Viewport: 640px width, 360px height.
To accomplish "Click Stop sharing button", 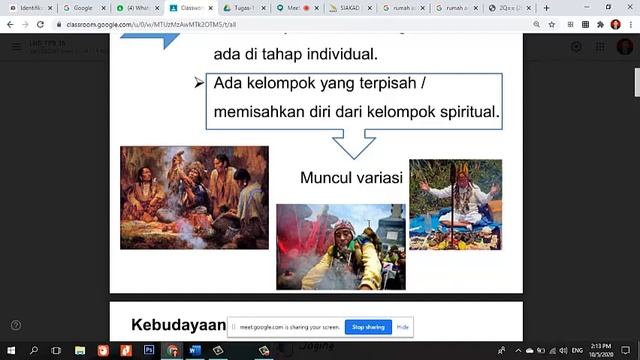I will coord(368,327).
